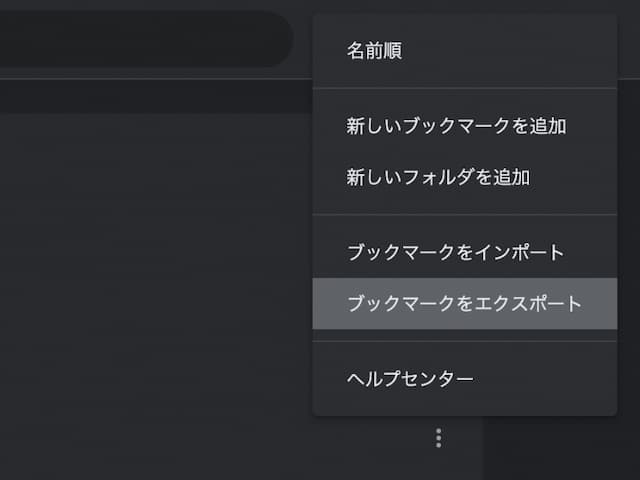This screenshot has height=480, width=640.
Task: Choose the highlighted ブックマークをエクスポート item
Action: pos(464,304)
